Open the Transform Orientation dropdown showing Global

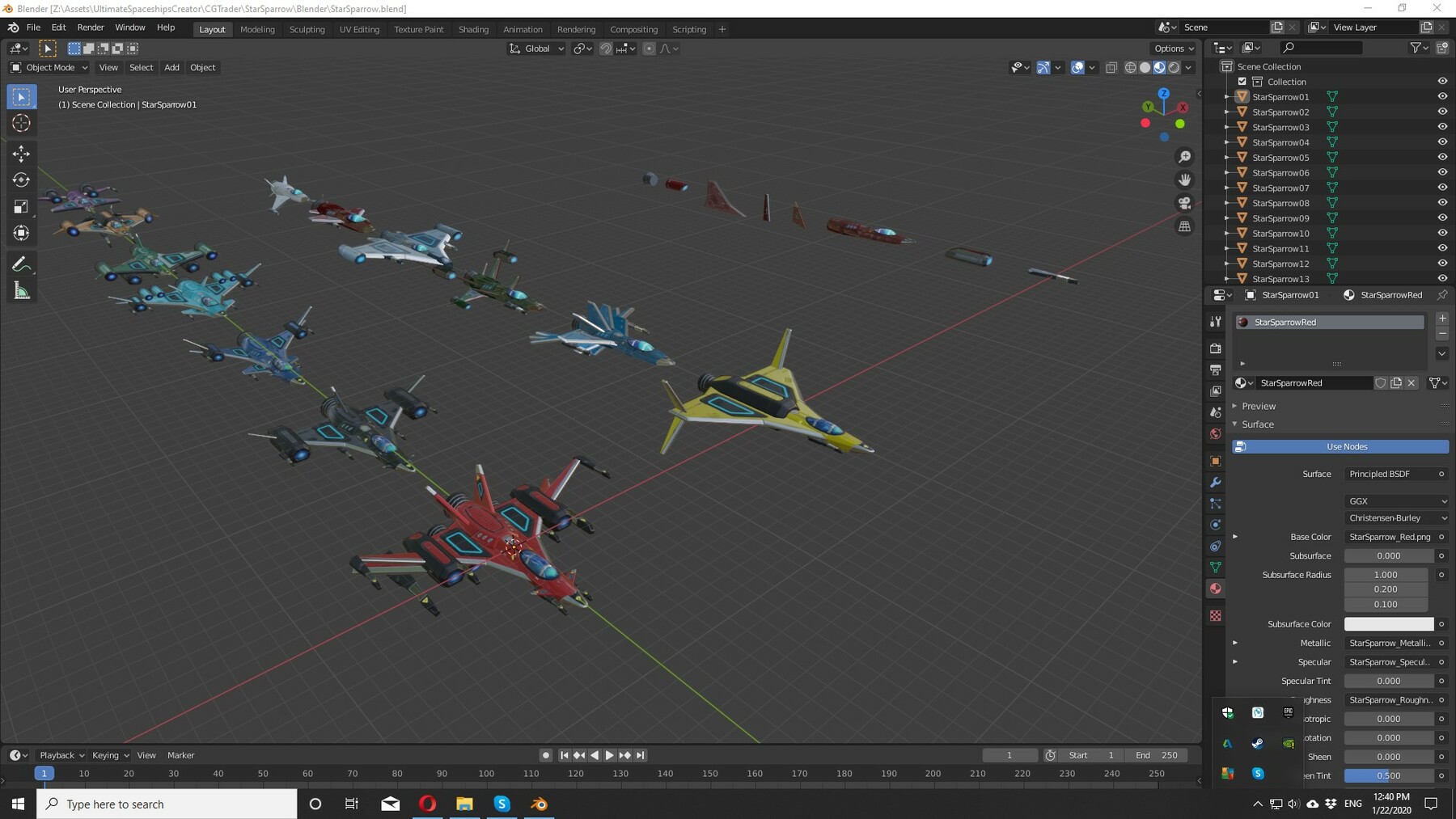point(535,49)
